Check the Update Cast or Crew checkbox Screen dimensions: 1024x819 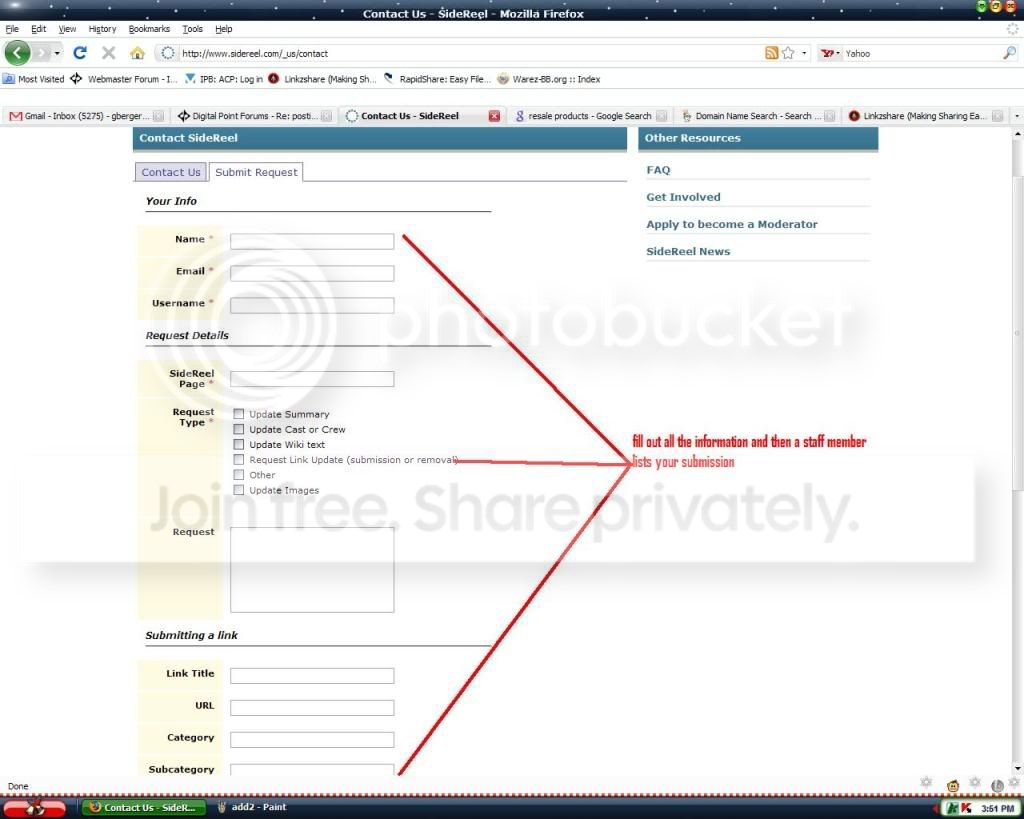click(x=239, y=429)
